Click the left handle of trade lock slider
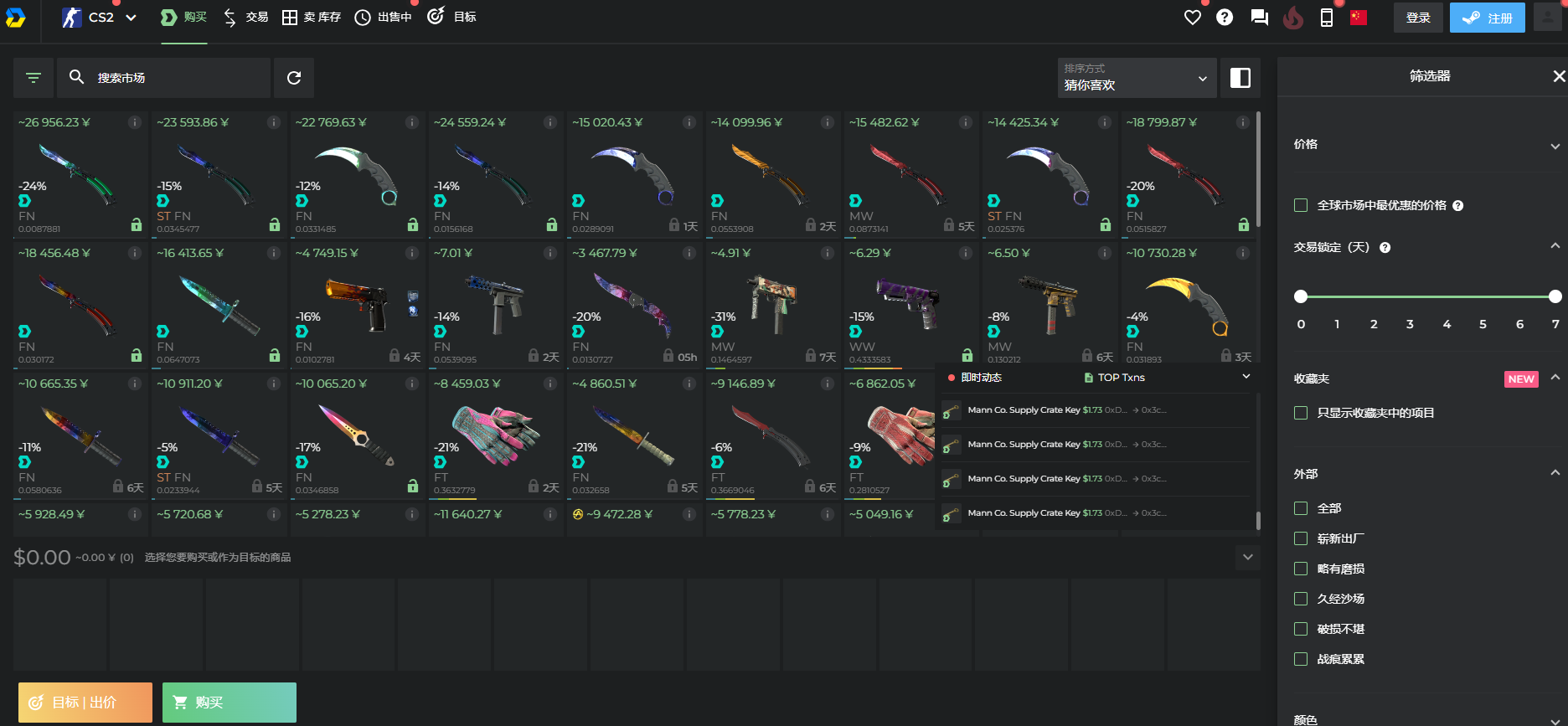Viewport: 1568px width, 726px height. pyautogui.click(x=1301, y=296)
